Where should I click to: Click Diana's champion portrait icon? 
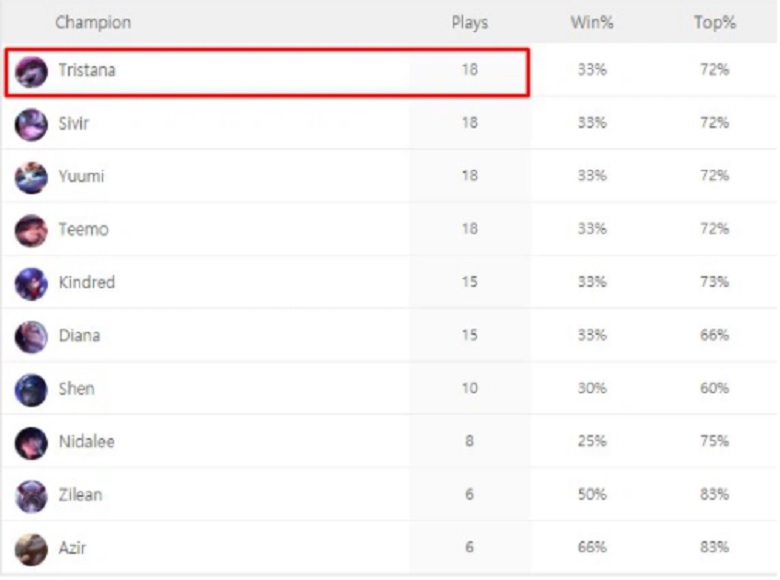coord(31,336)
